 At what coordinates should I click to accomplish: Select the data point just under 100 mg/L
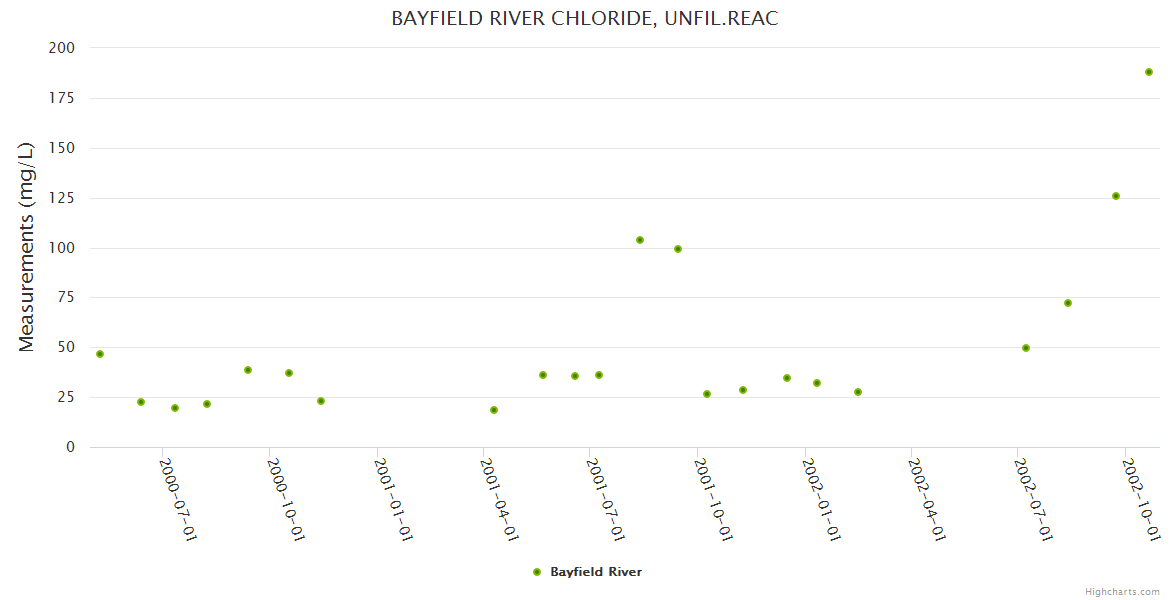pyautogui.click(x=678, y=249)
